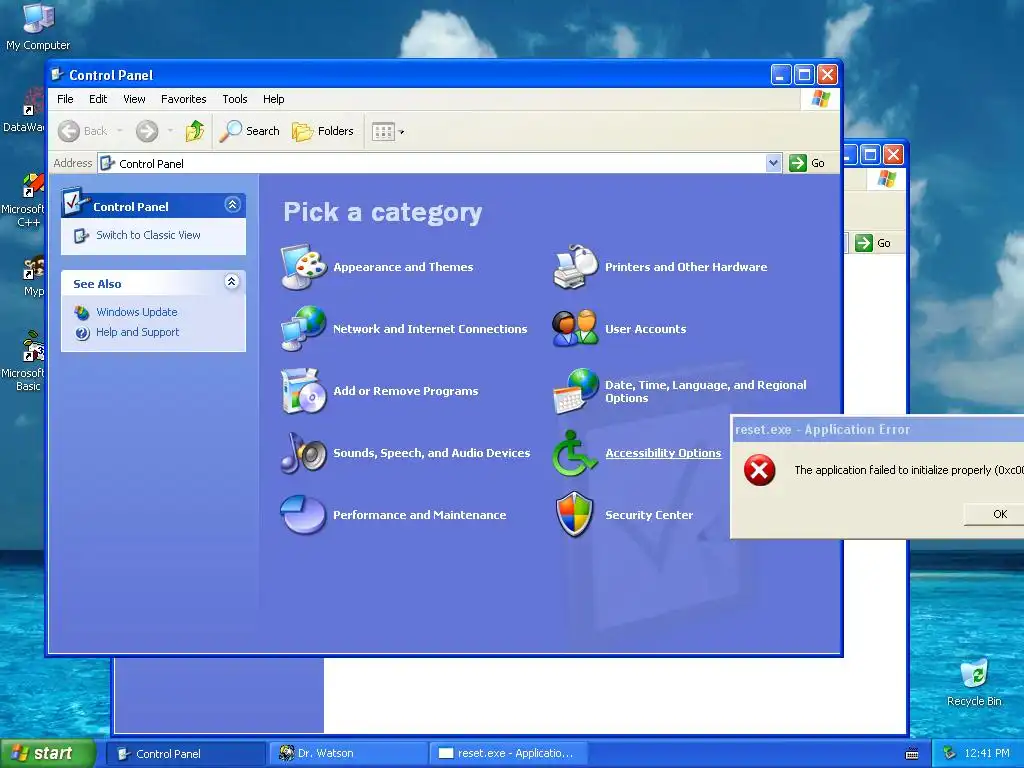Open the Favorites menu

coord(184,99)
